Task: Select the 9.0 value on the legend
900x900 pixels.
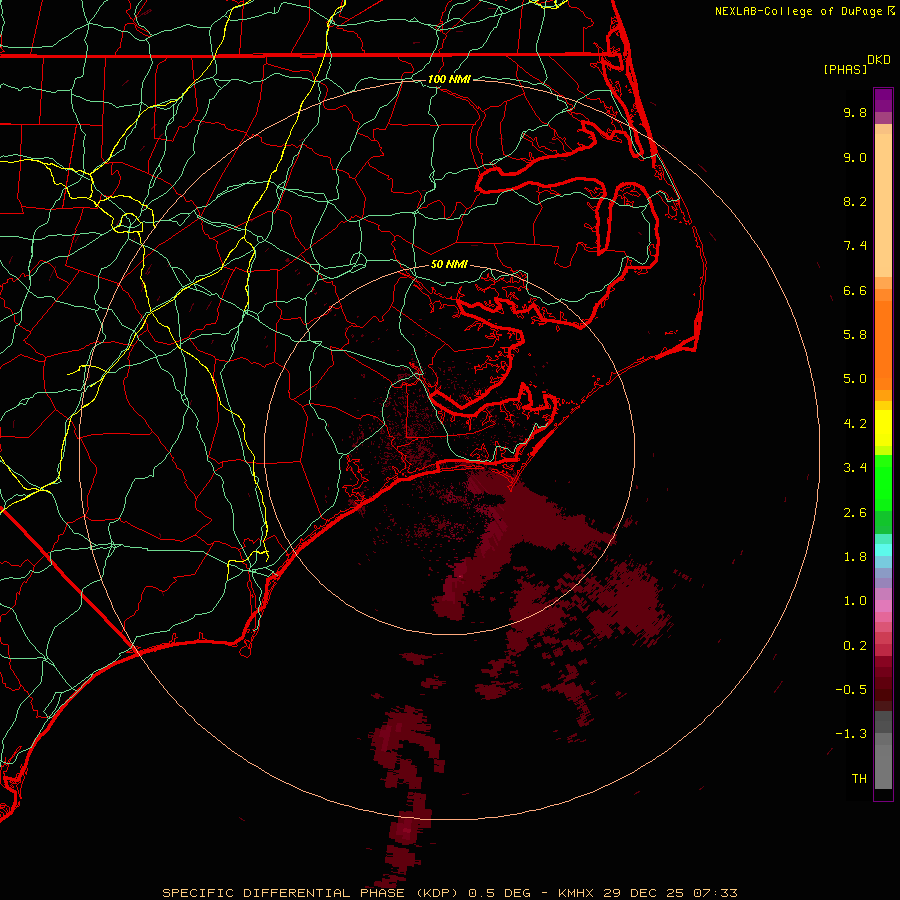Action: click(855, 157)
